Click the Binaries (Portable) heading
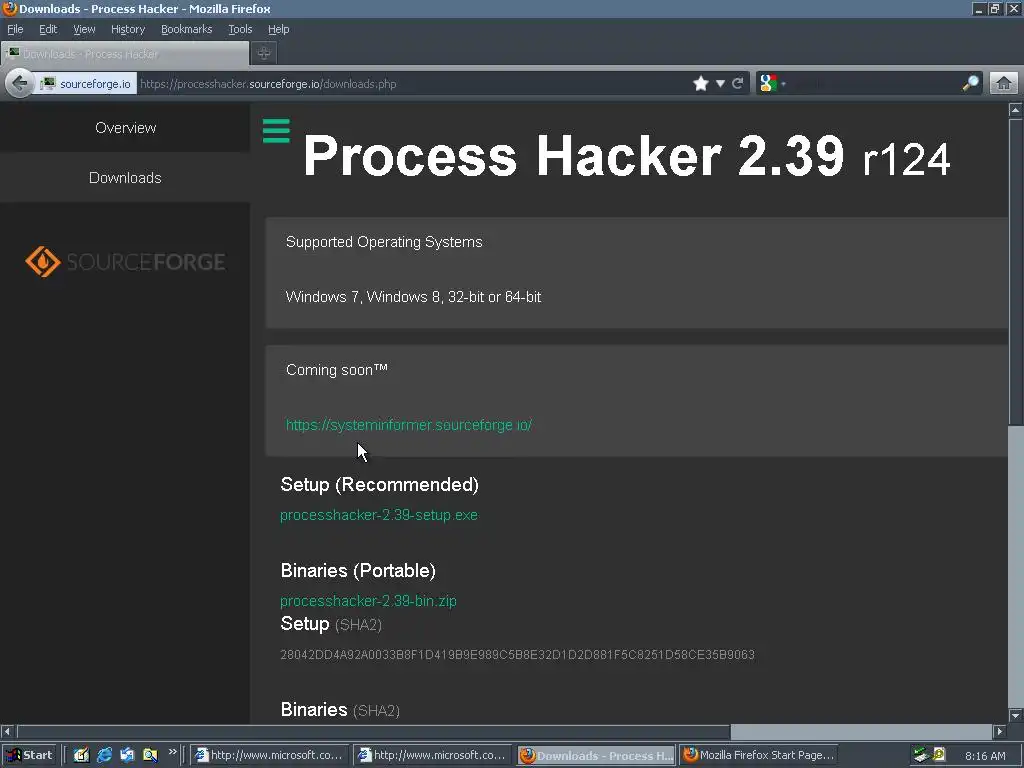This screenshot has width=1024, height=768. coord(358,570)
